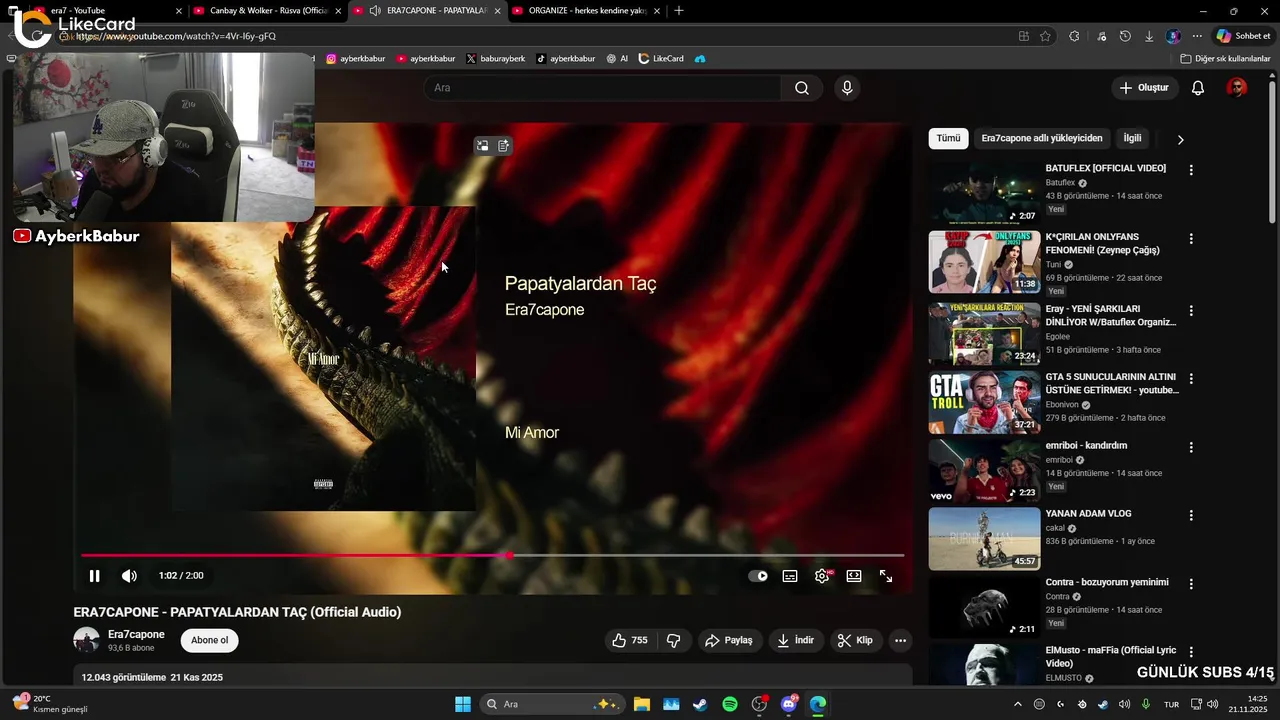Download the video using İndir button
The width and height of the screenshot is (1280, 720).
(796, 640)
